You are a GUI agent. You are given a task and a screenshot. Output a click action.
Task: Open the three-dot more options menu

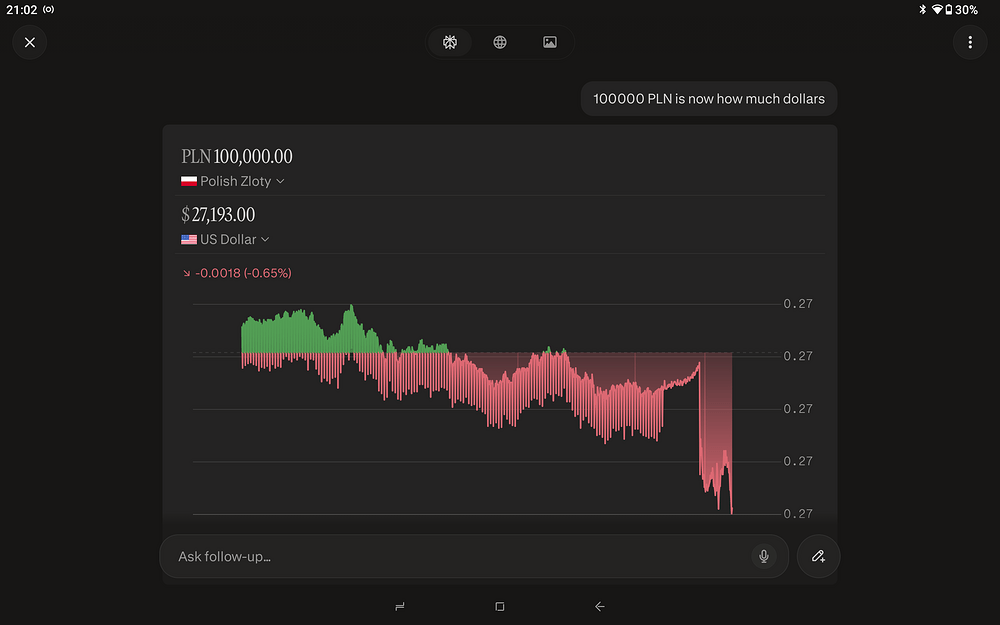[970, 43]
